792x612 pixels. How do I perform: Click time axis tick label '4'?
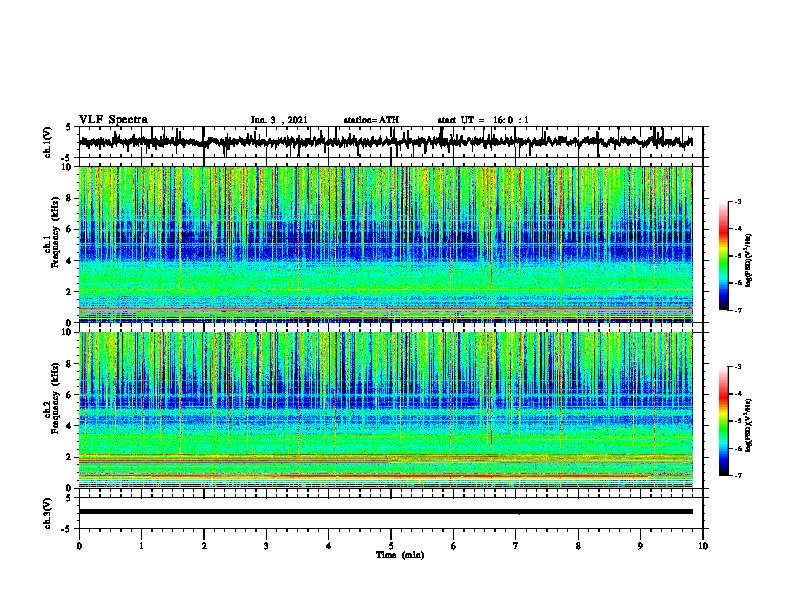coord(329,546)
